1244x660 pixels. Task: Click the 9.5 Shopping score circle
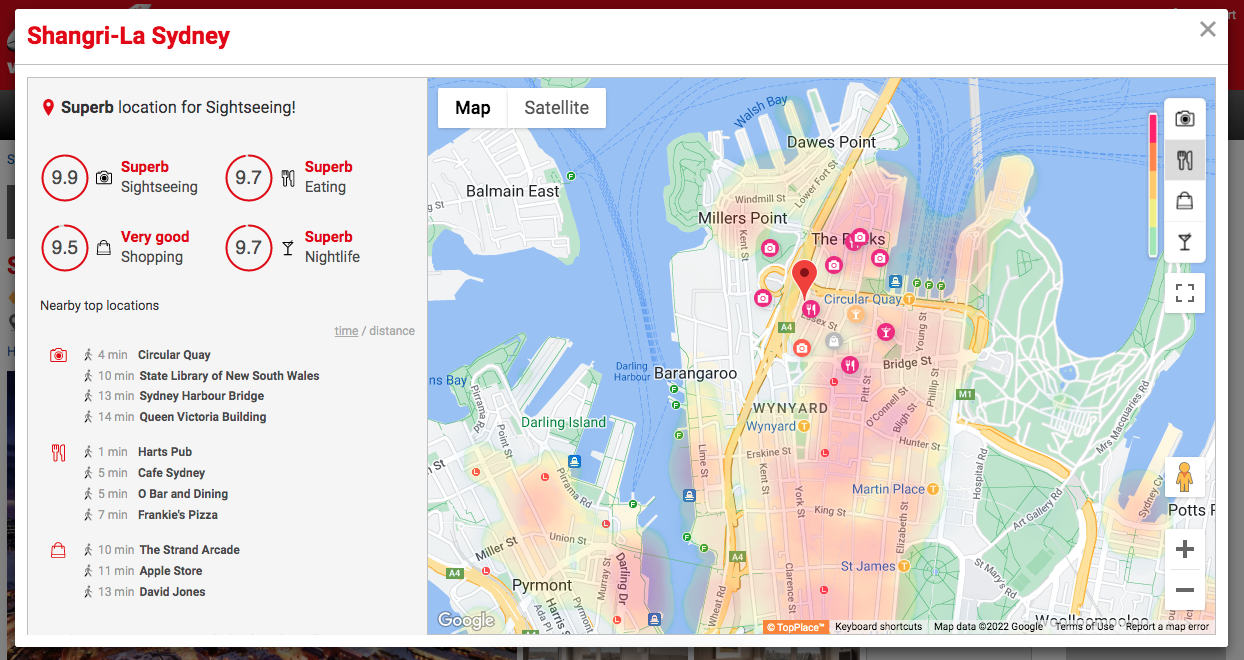[65, 248]
